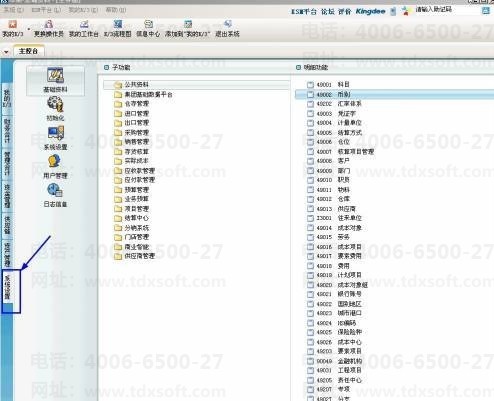
Task: Open 信息中心 toolbar icon
Action: [148, 28]
